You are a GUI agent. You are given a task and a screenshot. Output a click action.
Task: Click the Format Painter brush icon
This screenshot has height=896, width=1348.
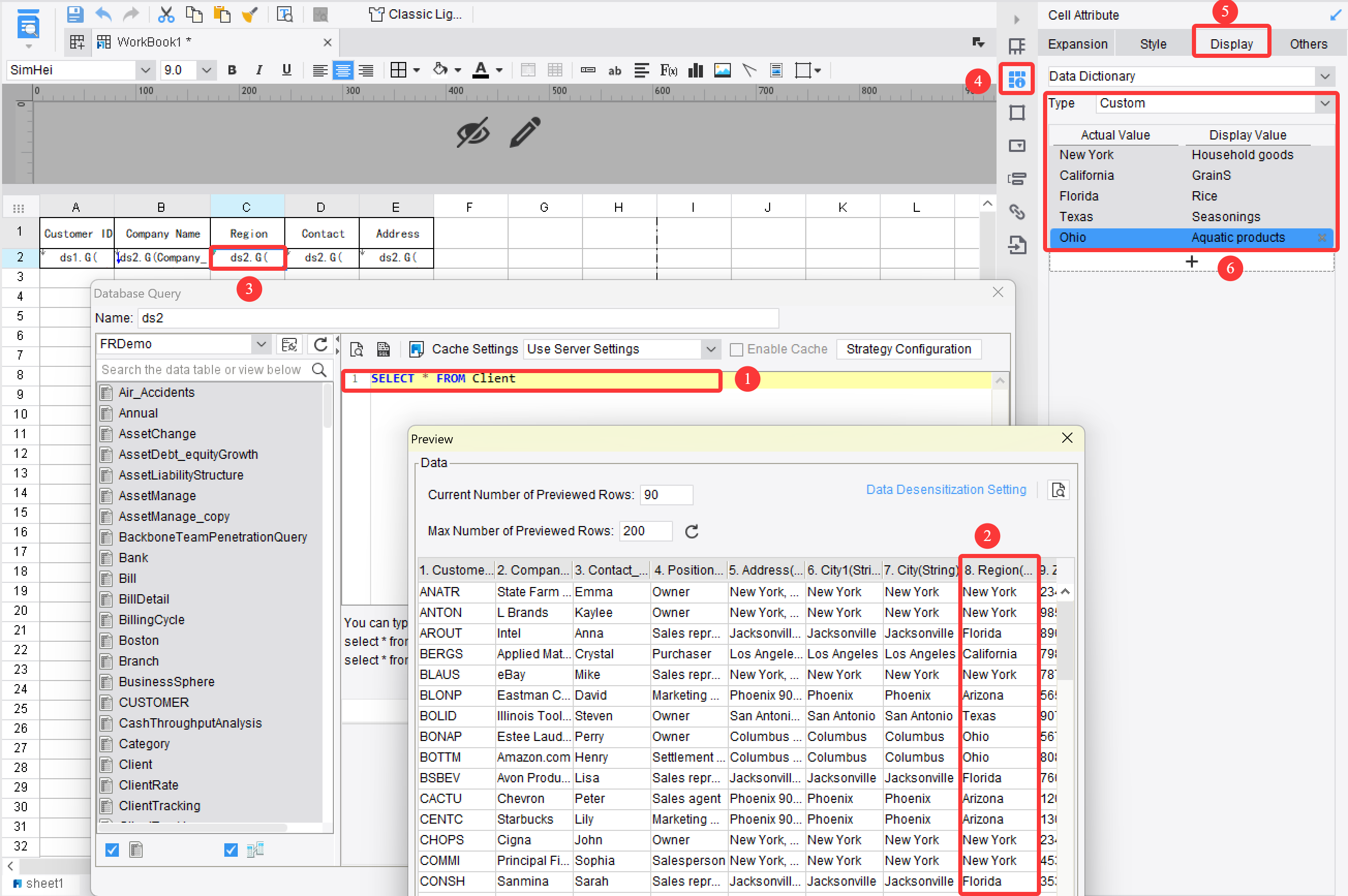point(250,14)
